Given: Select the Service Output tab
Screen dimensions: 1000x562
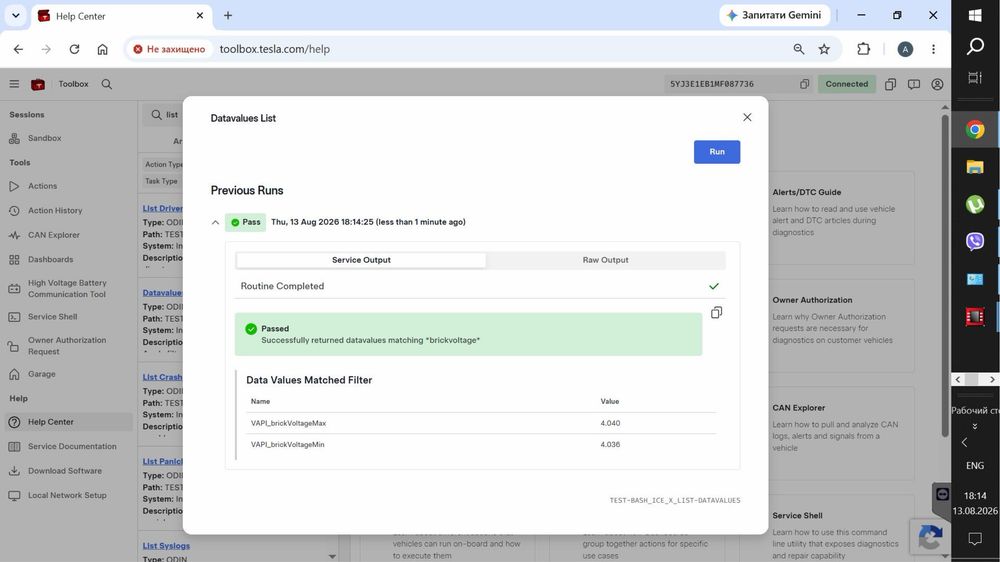Looking at the screenshot, I should 361,260.
